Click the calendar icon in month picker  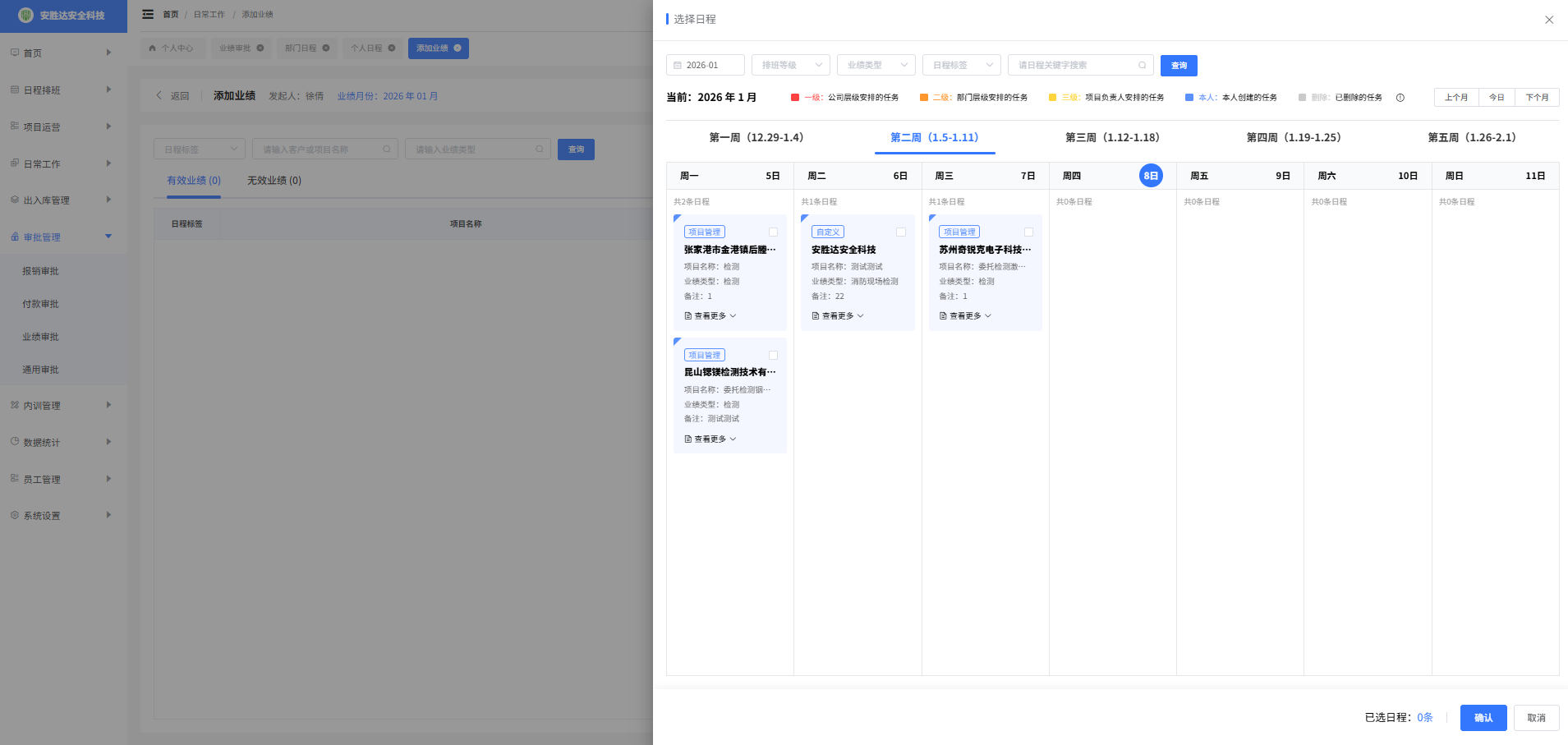coord(678,66)
